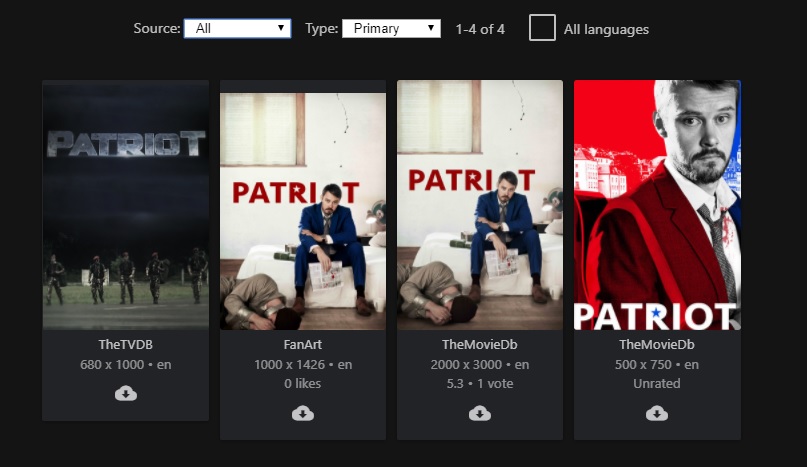Click the 0 likes text
807x467 pixels.
303,384
